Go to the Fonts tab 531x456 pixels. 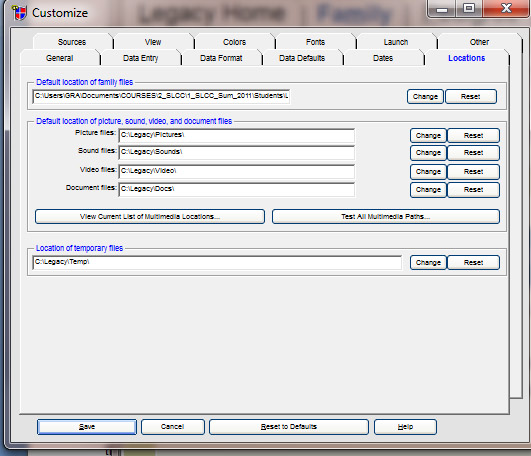click(315, 42)
